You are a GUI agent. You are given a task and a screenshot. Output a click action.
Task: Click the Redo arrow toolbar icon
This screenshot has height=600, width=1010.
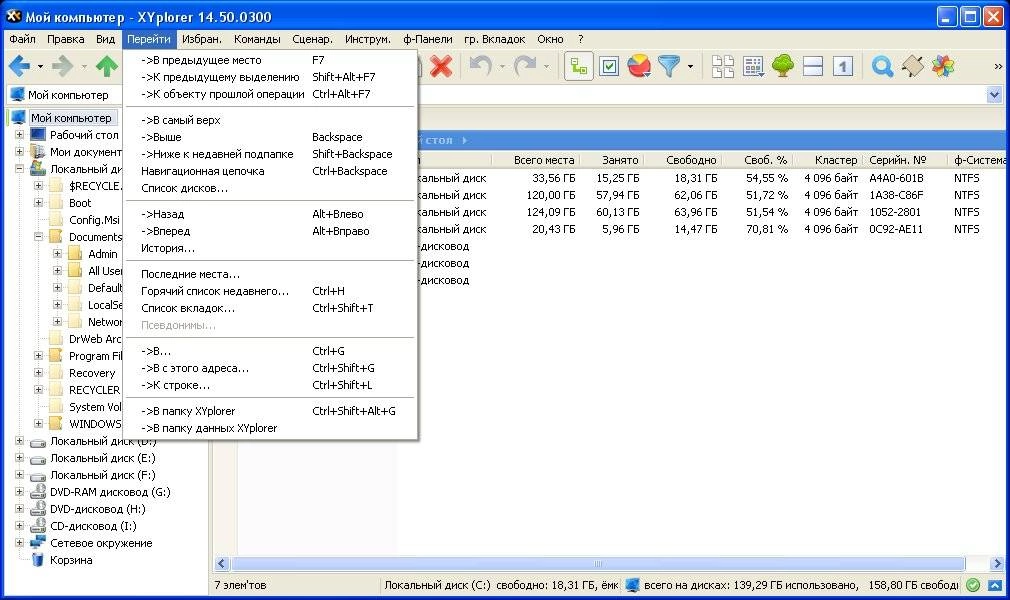525,66
